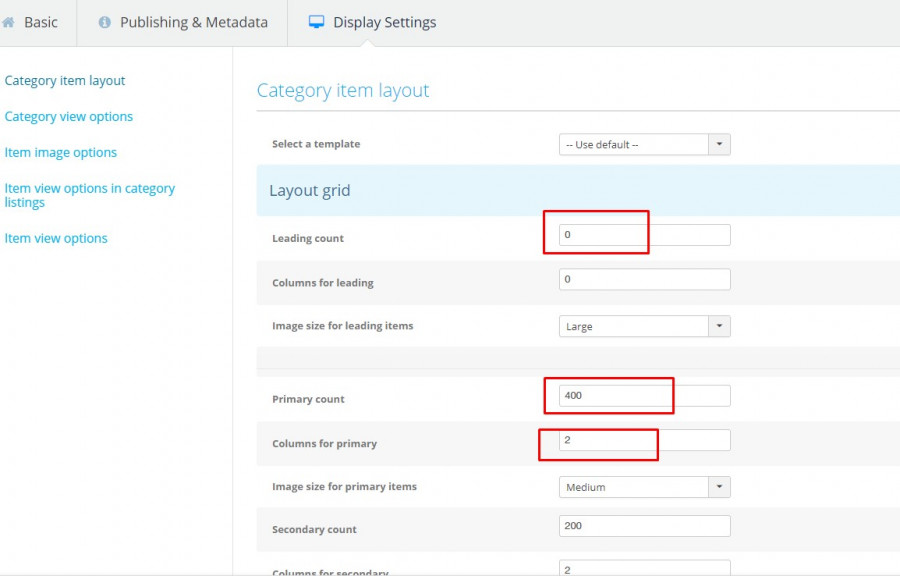Click the monitor icon beside Display Settings
Viewport: 900px width, 576px height.
coord(316,22)
